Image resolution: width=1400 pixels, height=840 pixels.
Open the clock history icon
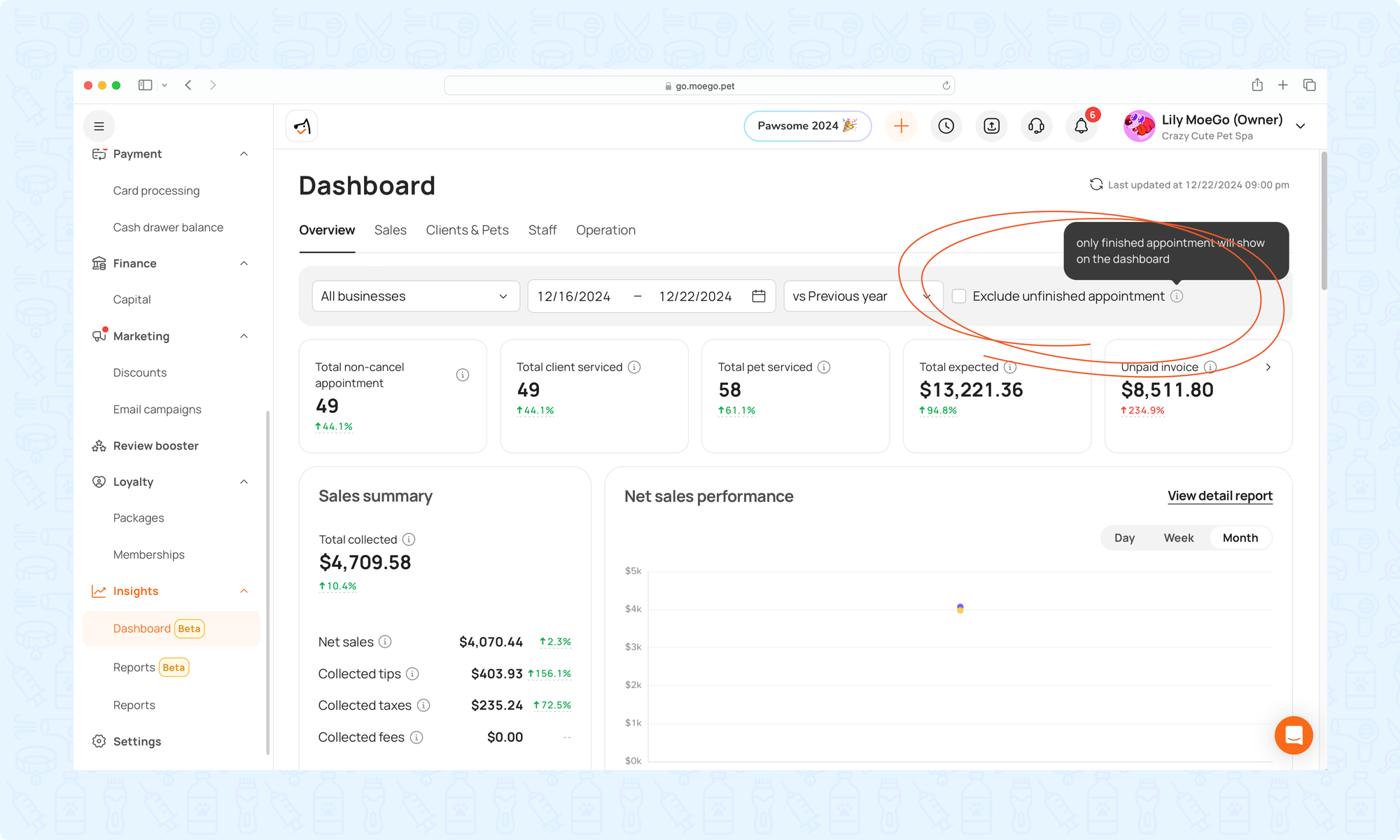(946, 126)
